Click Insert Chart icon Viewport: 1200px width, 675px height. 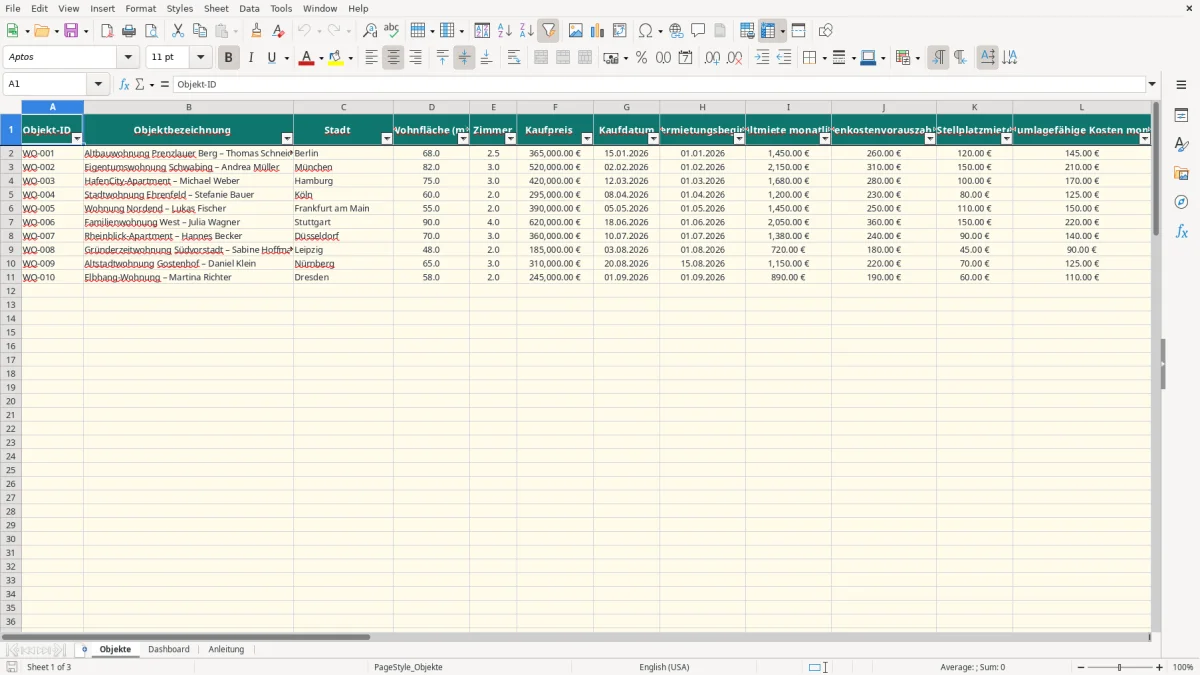[598, 31]
